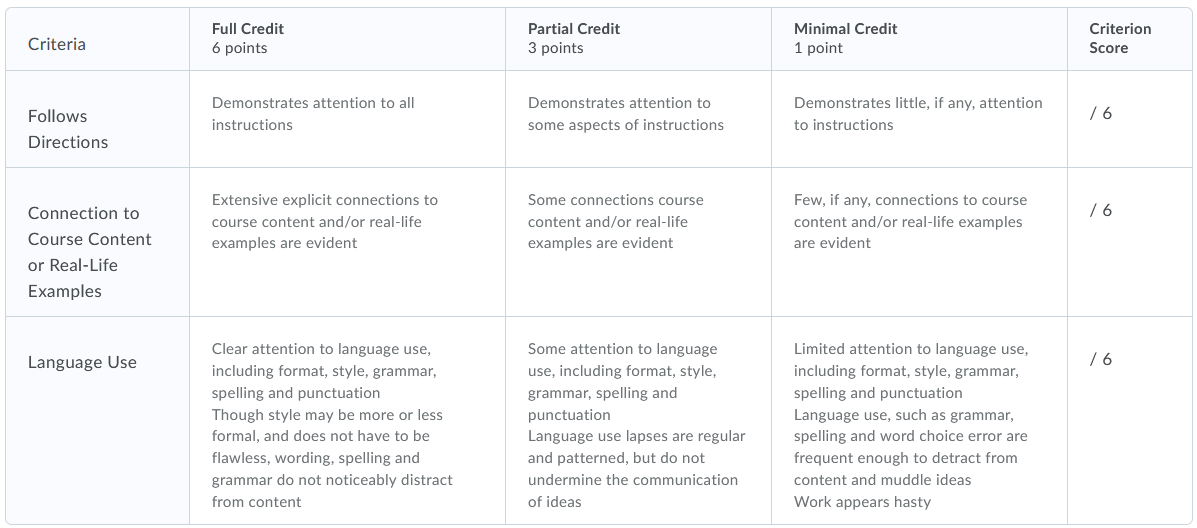Select 'Few, if any, connections' cell

(910, 221)
